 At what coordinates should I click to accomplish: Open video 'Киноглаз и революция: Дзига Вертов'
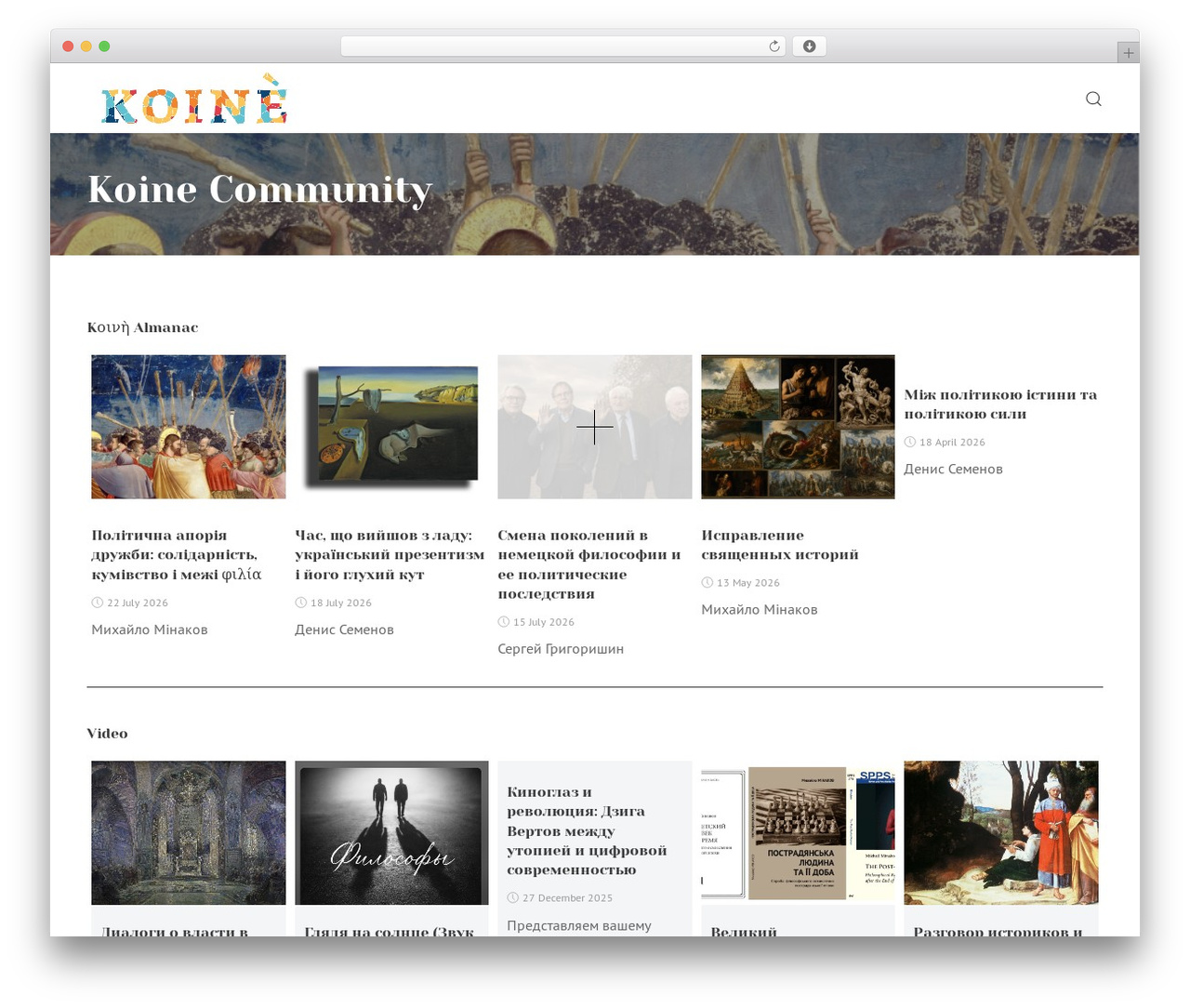point(587,831)
